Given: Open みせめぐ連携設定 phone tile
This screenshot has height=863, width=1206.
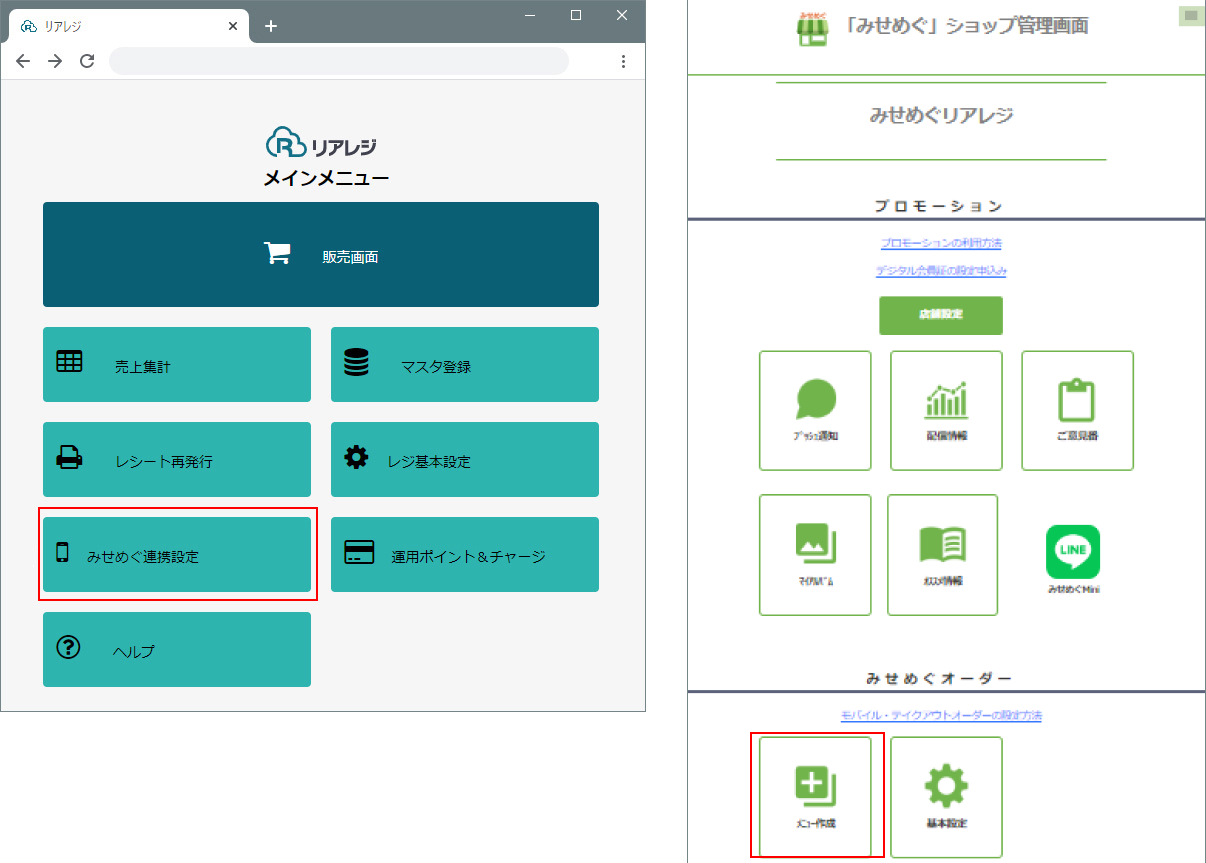Looking at the screenshot, I should point(177,555).
